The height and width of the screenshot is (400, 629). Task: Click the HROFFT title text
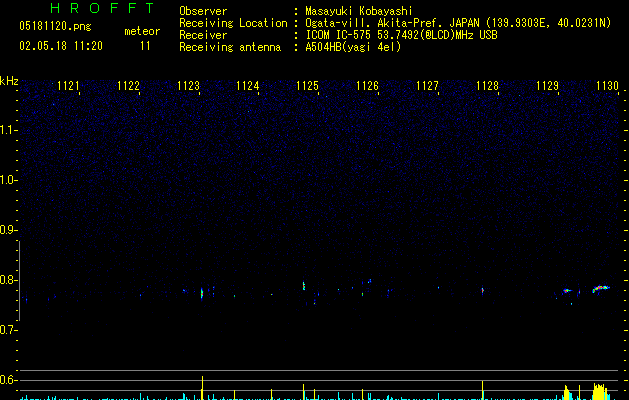pyautogui.click(x=102, y=8)
